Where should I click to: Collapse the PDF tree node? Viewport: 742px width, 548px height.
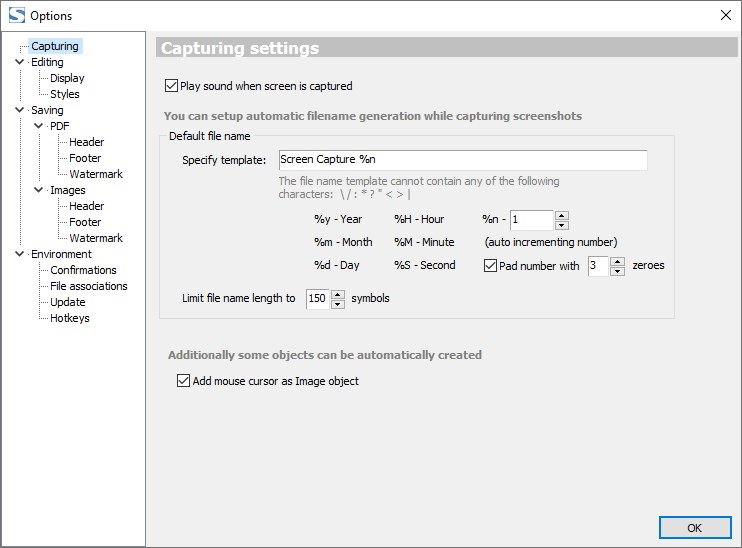coord(39,126)
